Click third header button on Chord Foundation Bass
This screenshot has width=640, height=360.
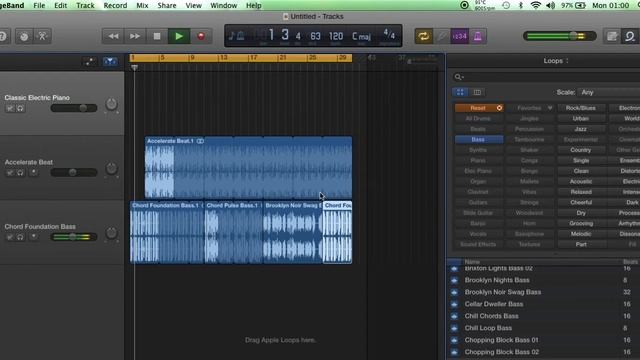pyautogui.click(x=34, y=237)
